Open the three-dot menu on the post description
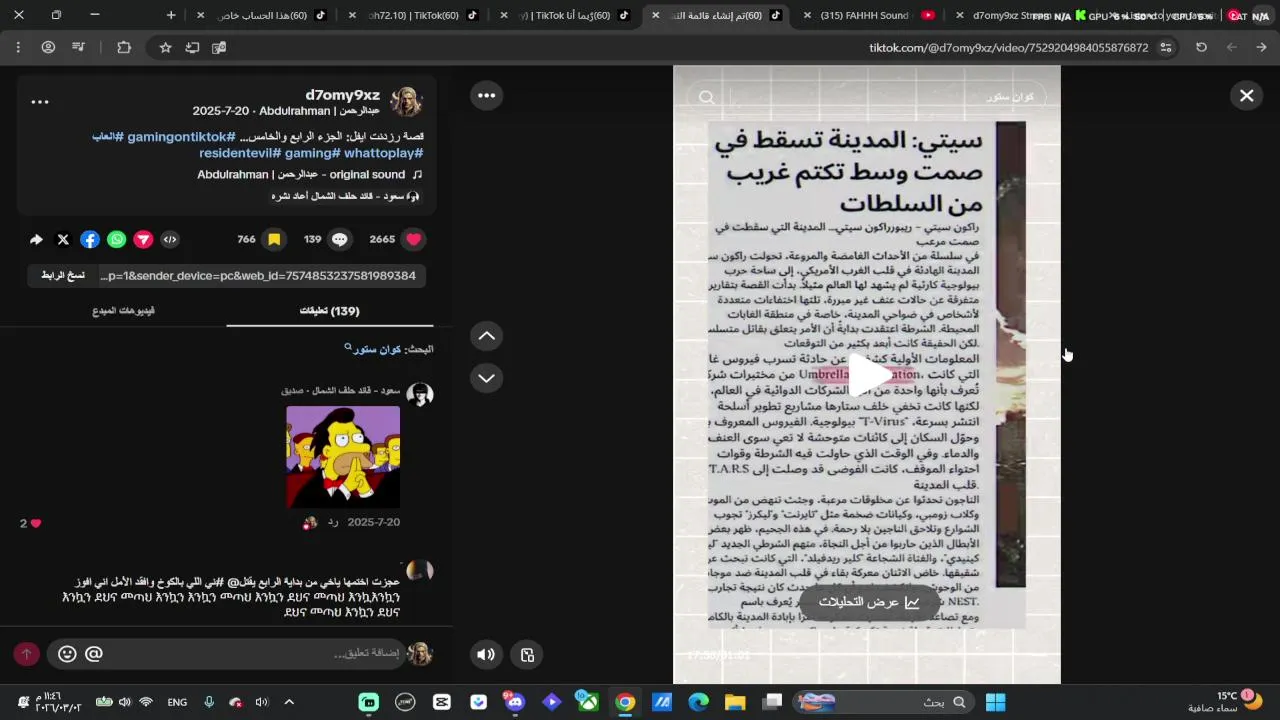The width and height of the screenshot is (1280, 720). pyautogui.click(x=39, y=102)
